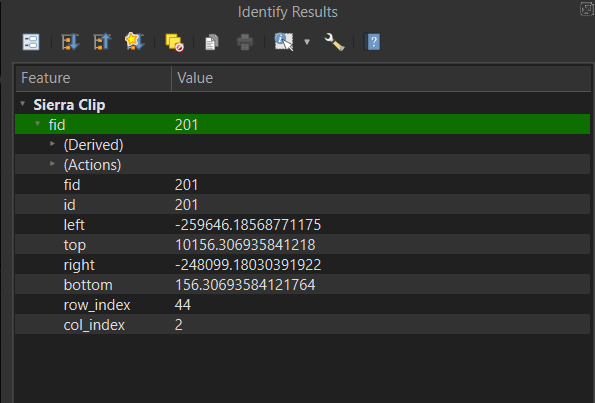The image size is (595, 403).
Task: Collapse the Sierra Clip layer node
Action: 23,104
